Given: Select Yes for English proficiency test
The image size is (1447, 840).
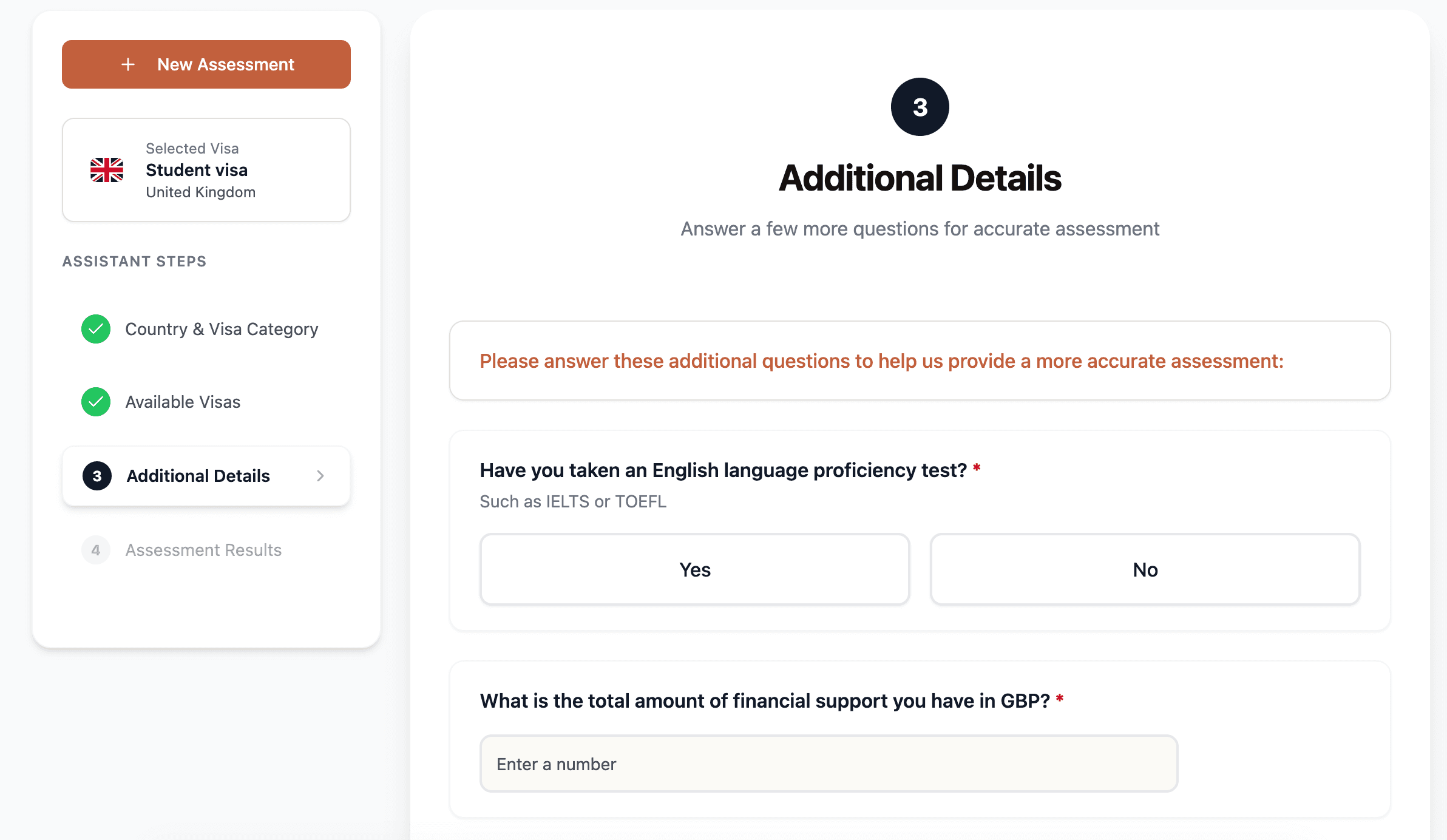Looking at the screenshot, I should tap(694, 569).
